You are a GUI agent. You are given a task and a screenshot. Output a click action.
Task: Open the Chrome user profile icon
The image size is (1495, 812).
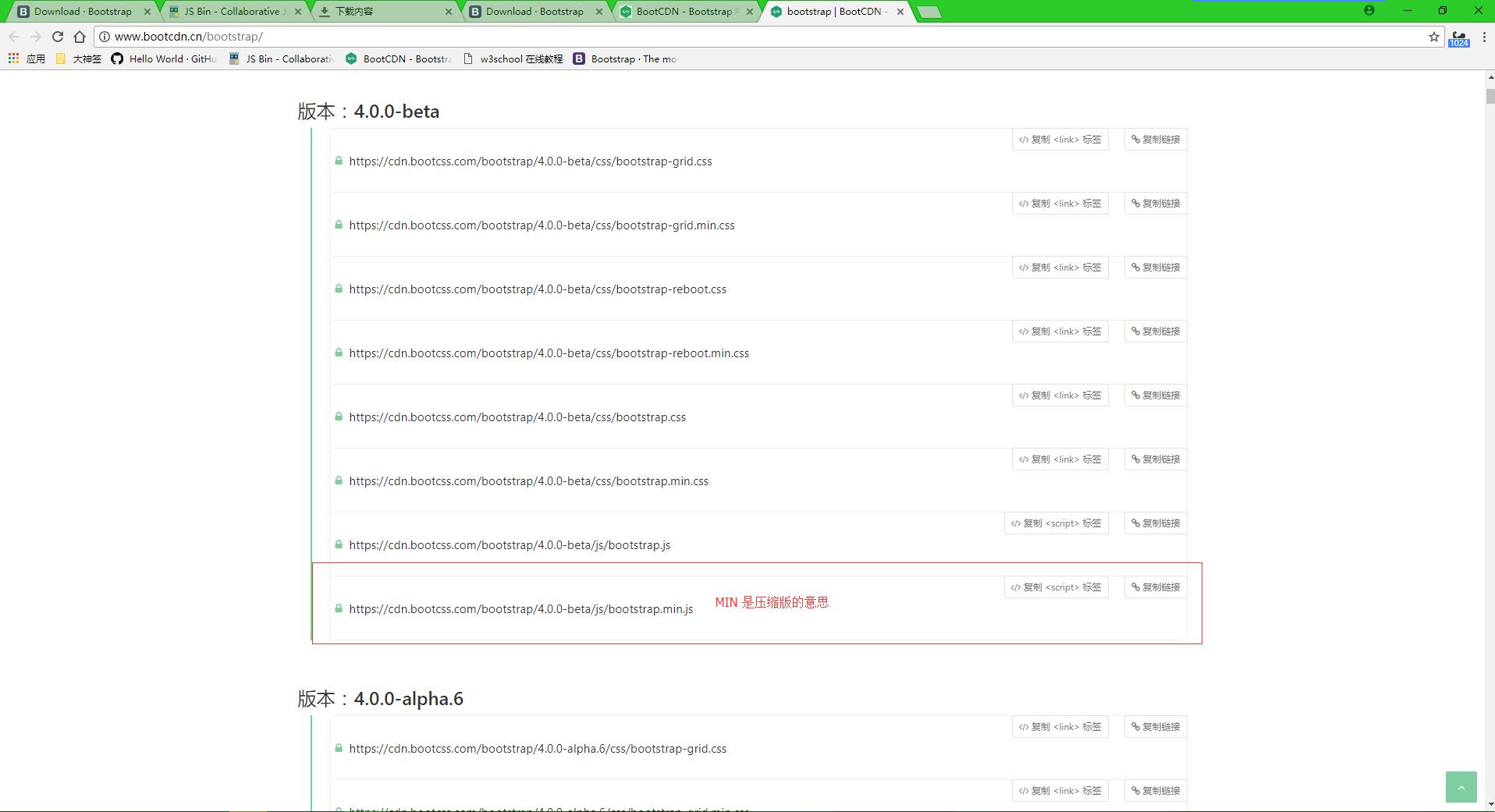1369,11
